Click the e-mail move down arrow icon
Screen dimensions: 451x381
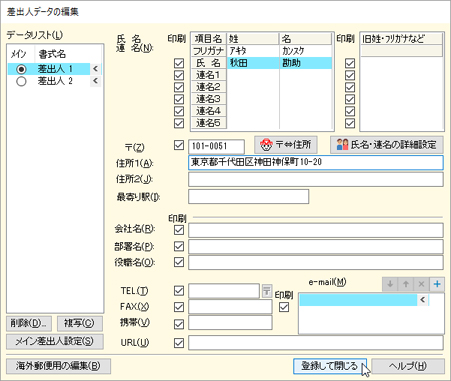pos(390,284)
